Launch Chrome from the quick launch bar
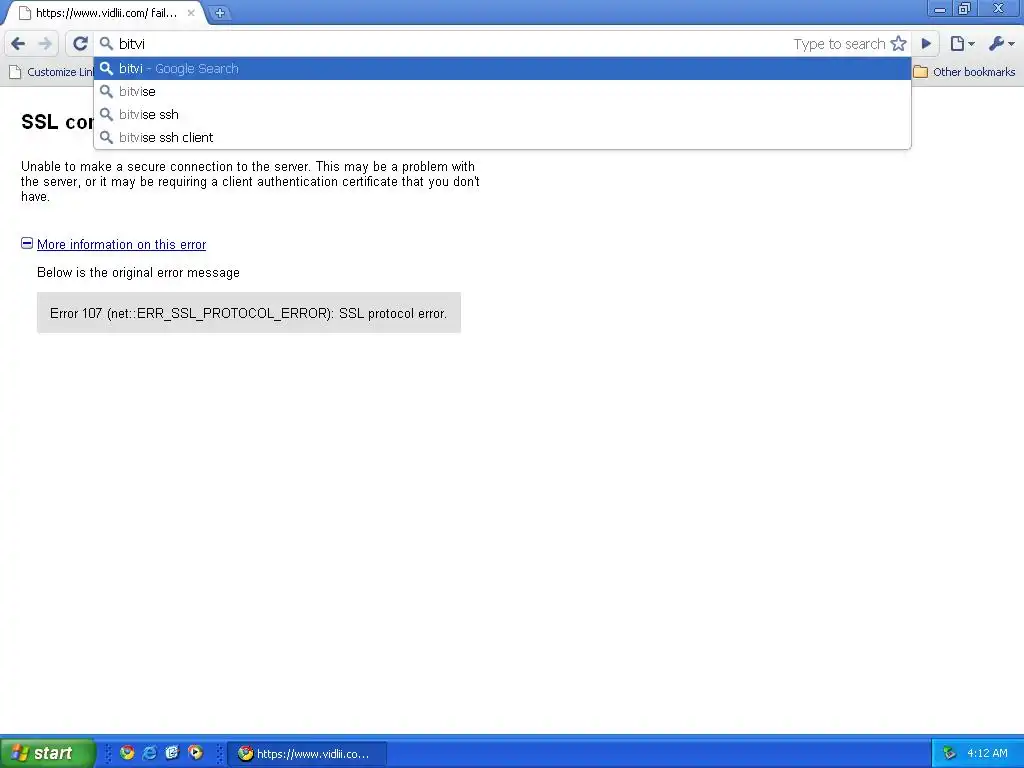 pos(127,753)
